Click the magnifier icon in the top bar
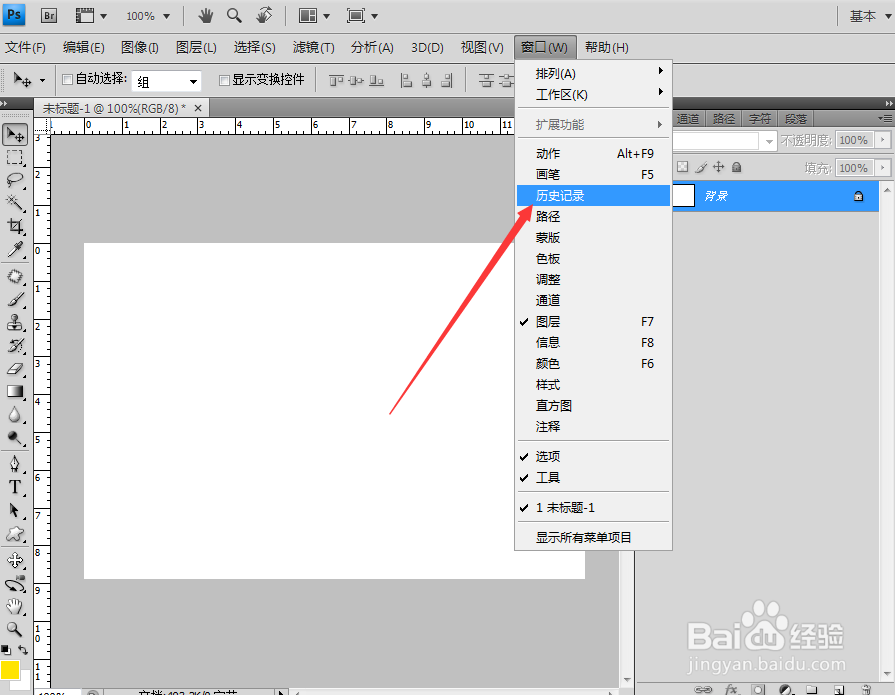This screenshot has height=695, width=895. click(234, 15)
